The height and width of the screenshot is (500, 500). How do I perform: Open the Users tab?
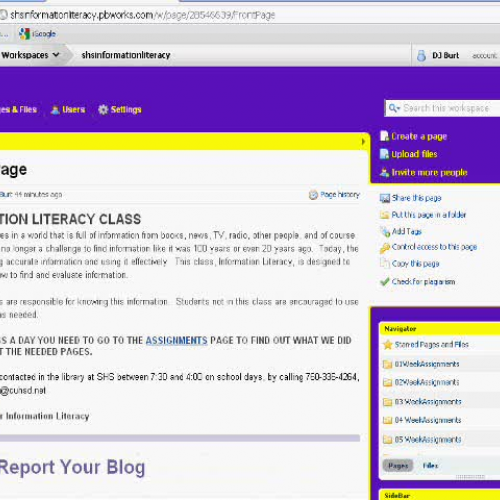[x=73, y=109]
